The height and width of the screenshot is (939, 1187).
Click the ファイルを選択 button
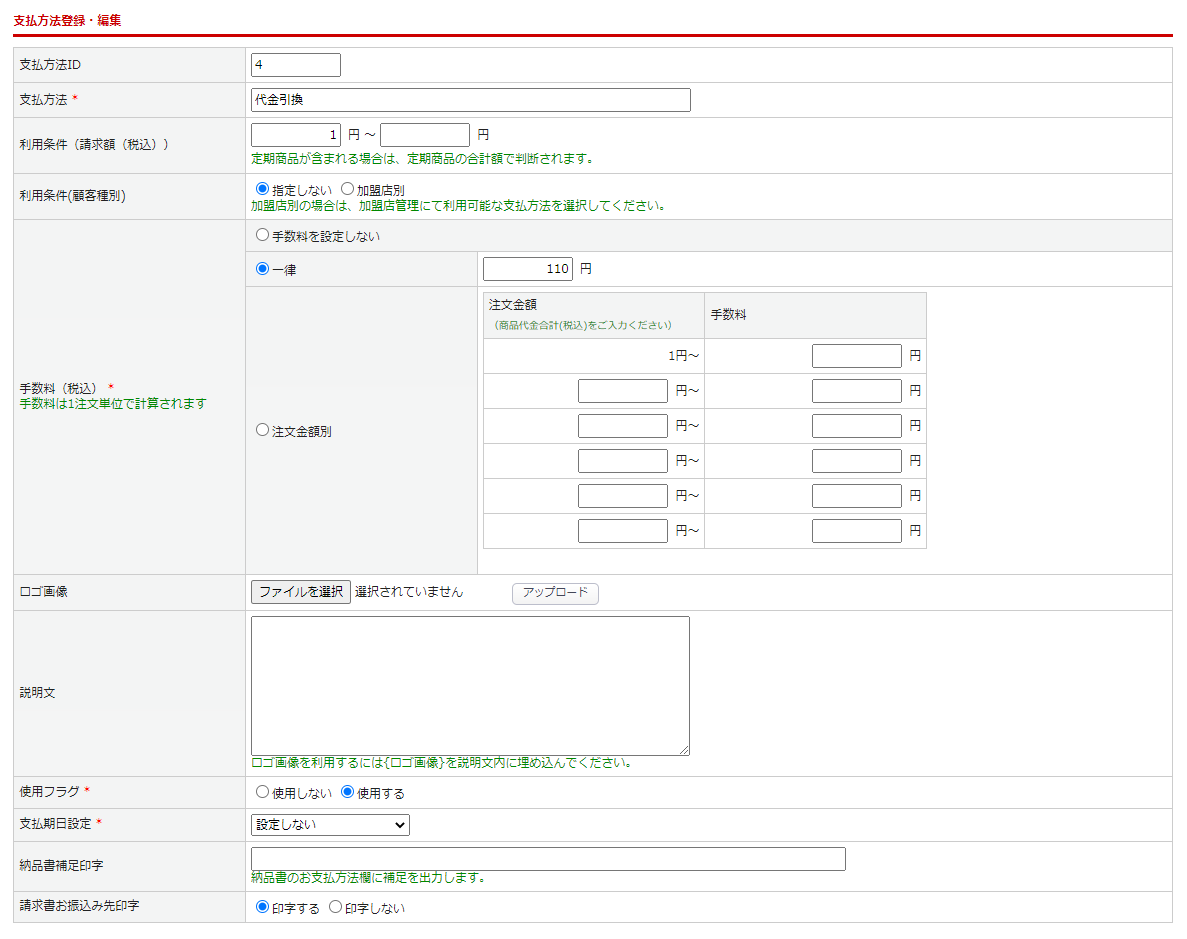(301, 592)
